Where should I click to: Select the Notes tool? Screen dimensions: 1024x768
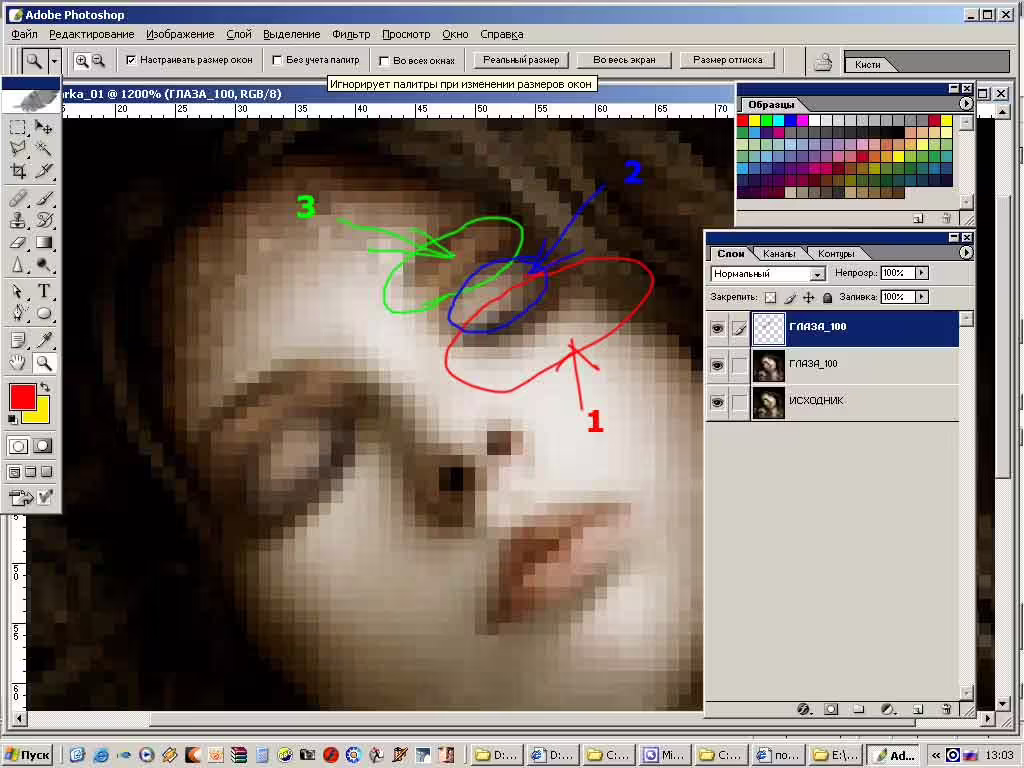click(18, 340)
